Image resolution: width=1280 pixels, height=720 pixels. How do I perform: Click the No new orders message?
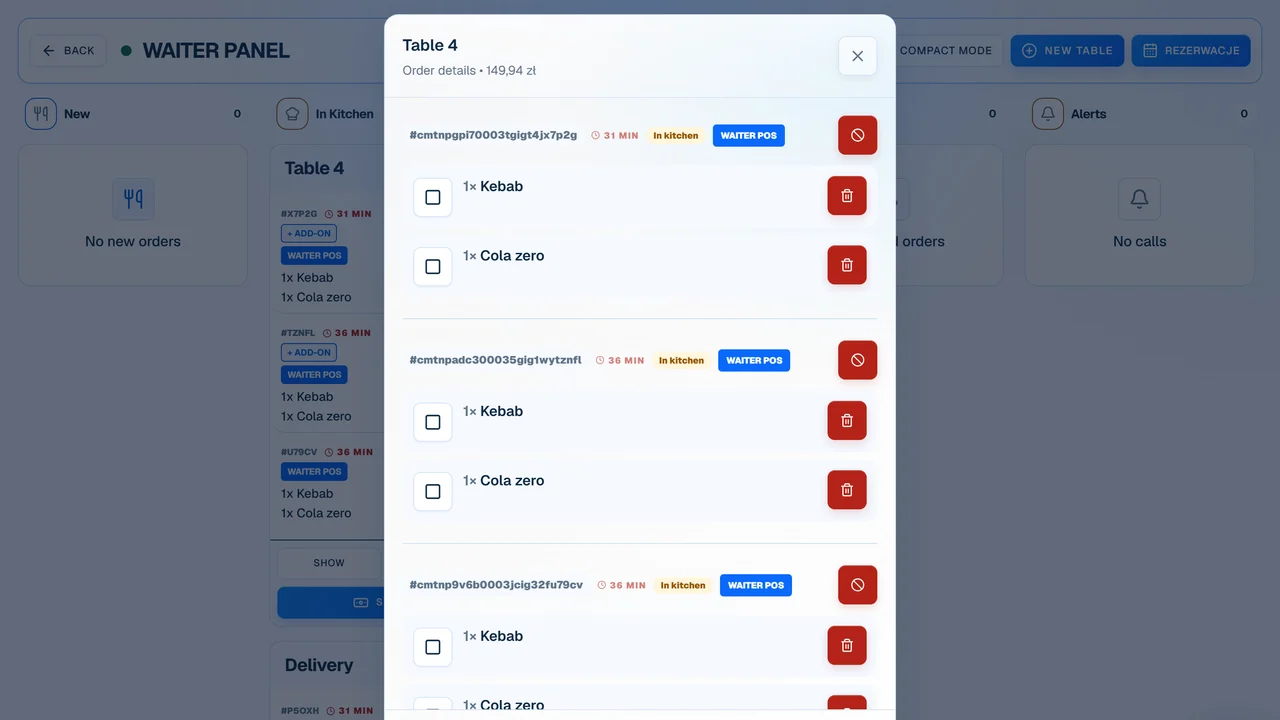click(133, 241)
